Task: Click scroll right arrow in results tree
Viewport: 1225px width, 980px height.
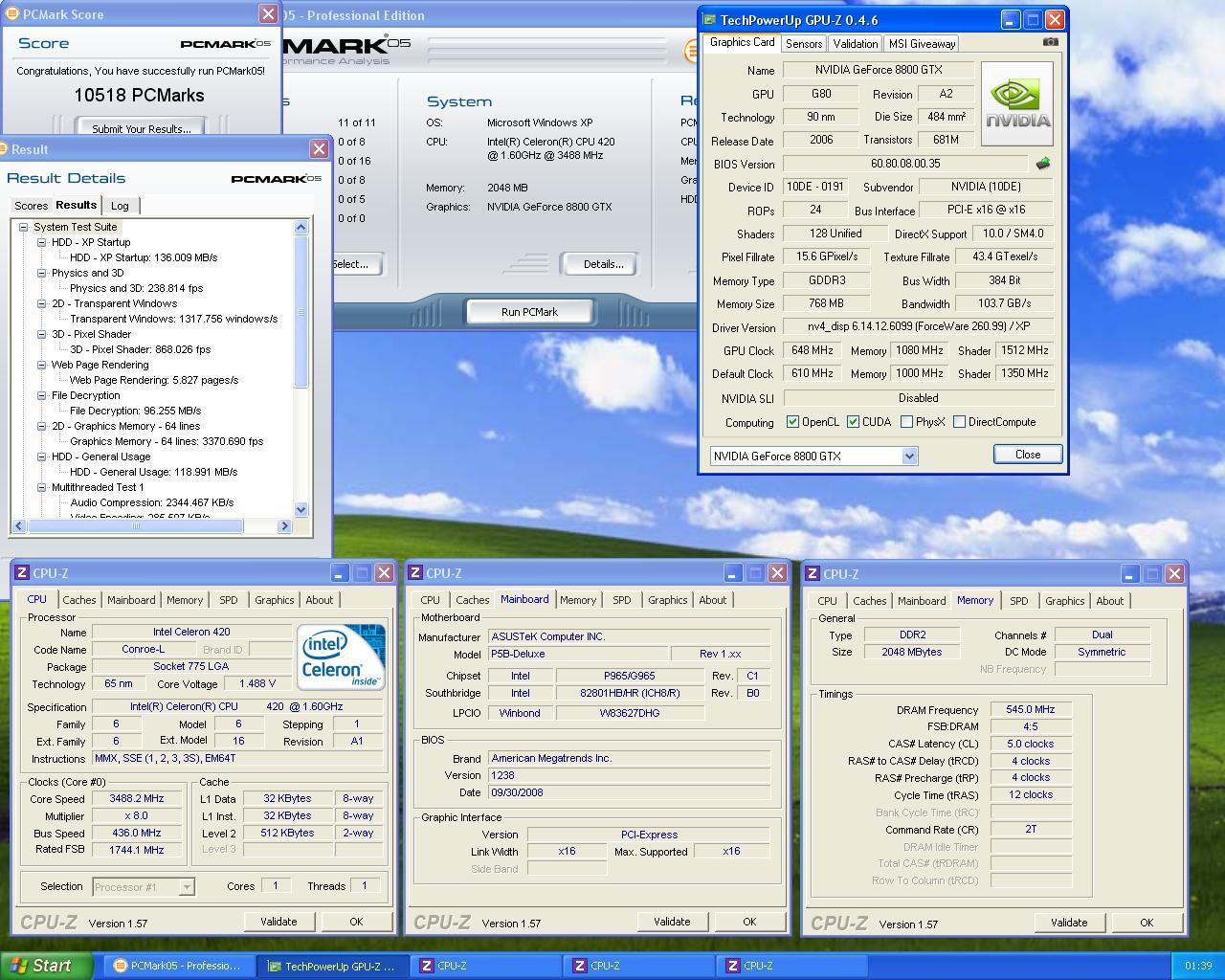Action: pyautogui.click(x=284, y=525)
